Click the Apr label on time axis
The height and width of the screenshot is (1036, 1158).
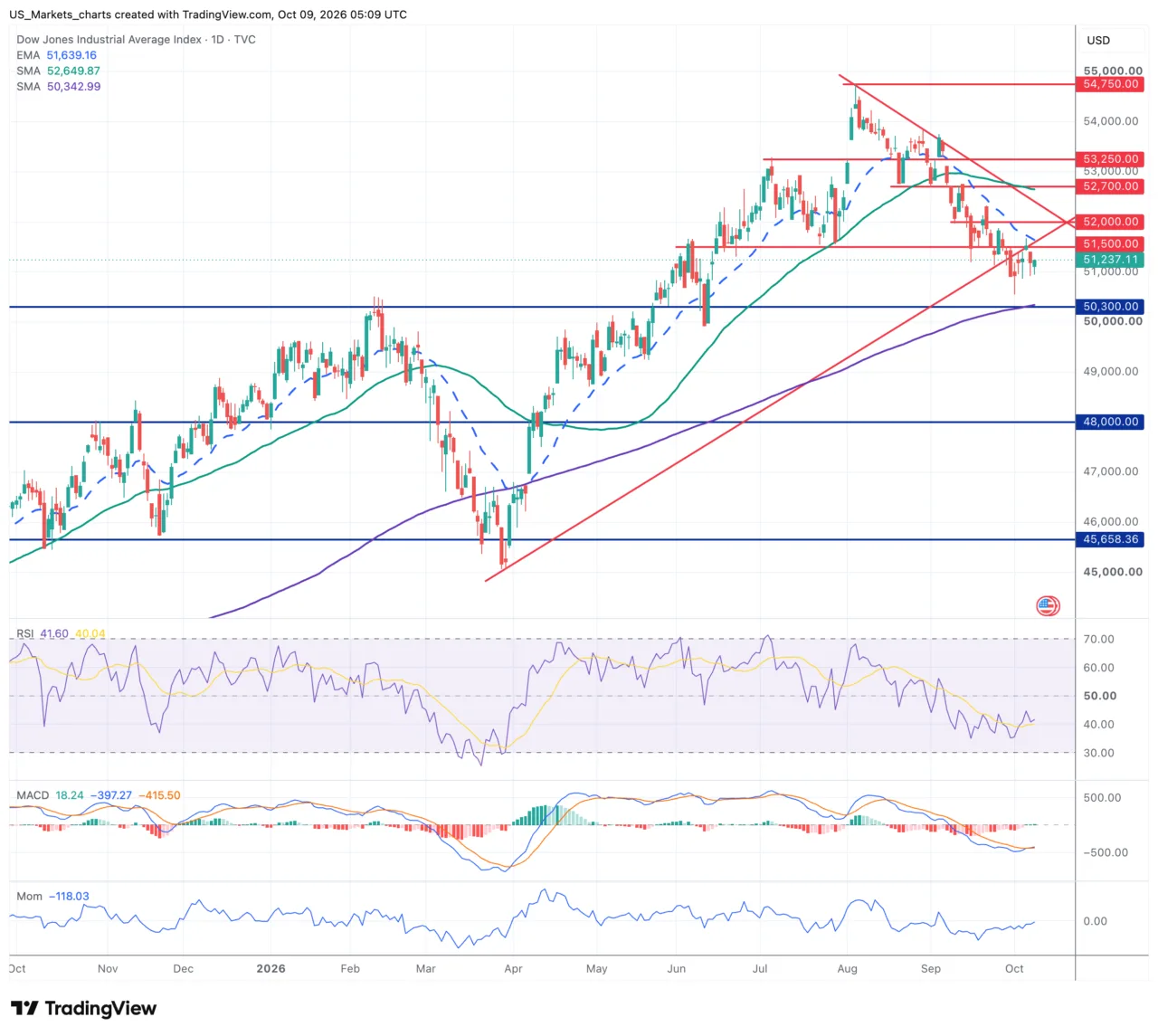coord(513,968)
